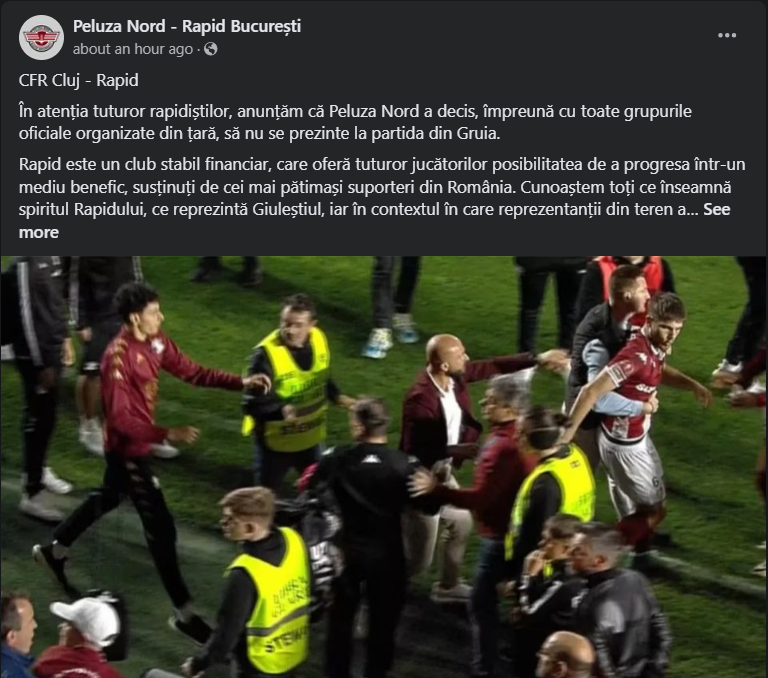Click the 'Peluza Nord a decis' phrase
The height and width of the screenshot is (678, 768).
402,111
